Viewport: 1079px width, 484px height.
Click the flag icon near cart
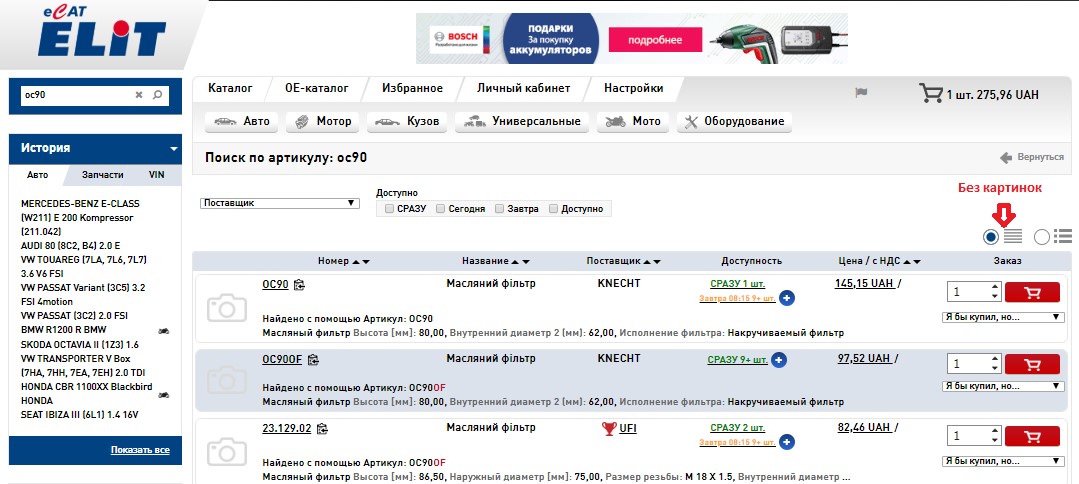click(x=860, y=93)
